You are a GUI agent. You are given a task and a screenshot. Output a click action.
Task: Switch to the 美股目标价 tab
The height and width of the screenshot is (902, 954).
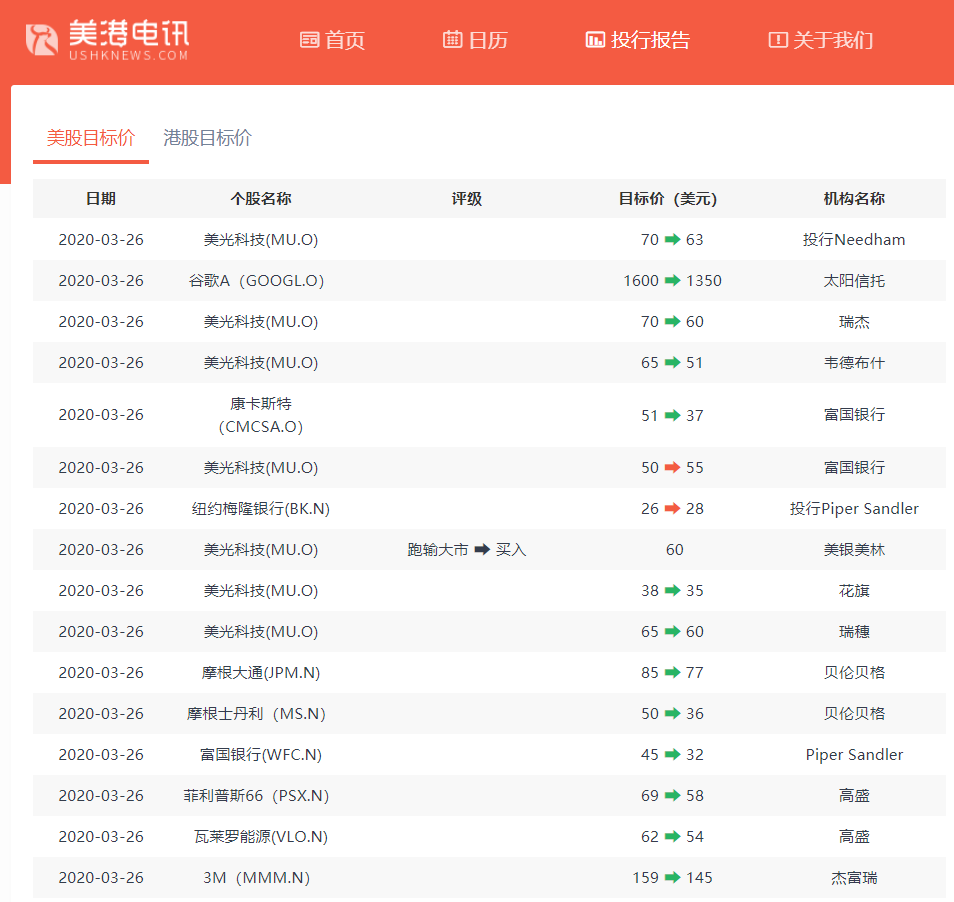91,138
